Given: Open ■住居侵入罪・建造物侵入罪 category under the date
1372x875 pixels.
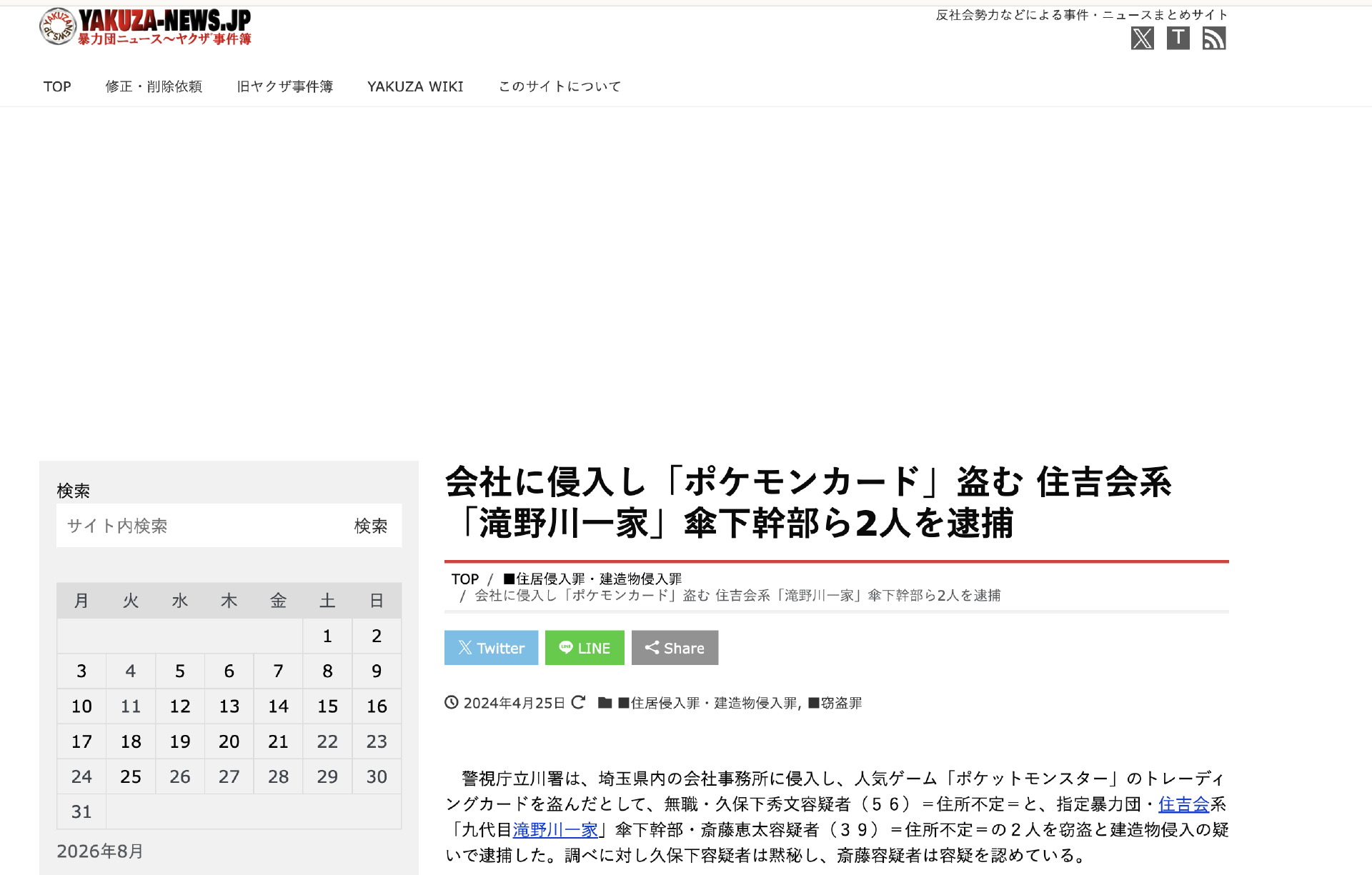Looking at the screenshot, I should coord(708,703).
